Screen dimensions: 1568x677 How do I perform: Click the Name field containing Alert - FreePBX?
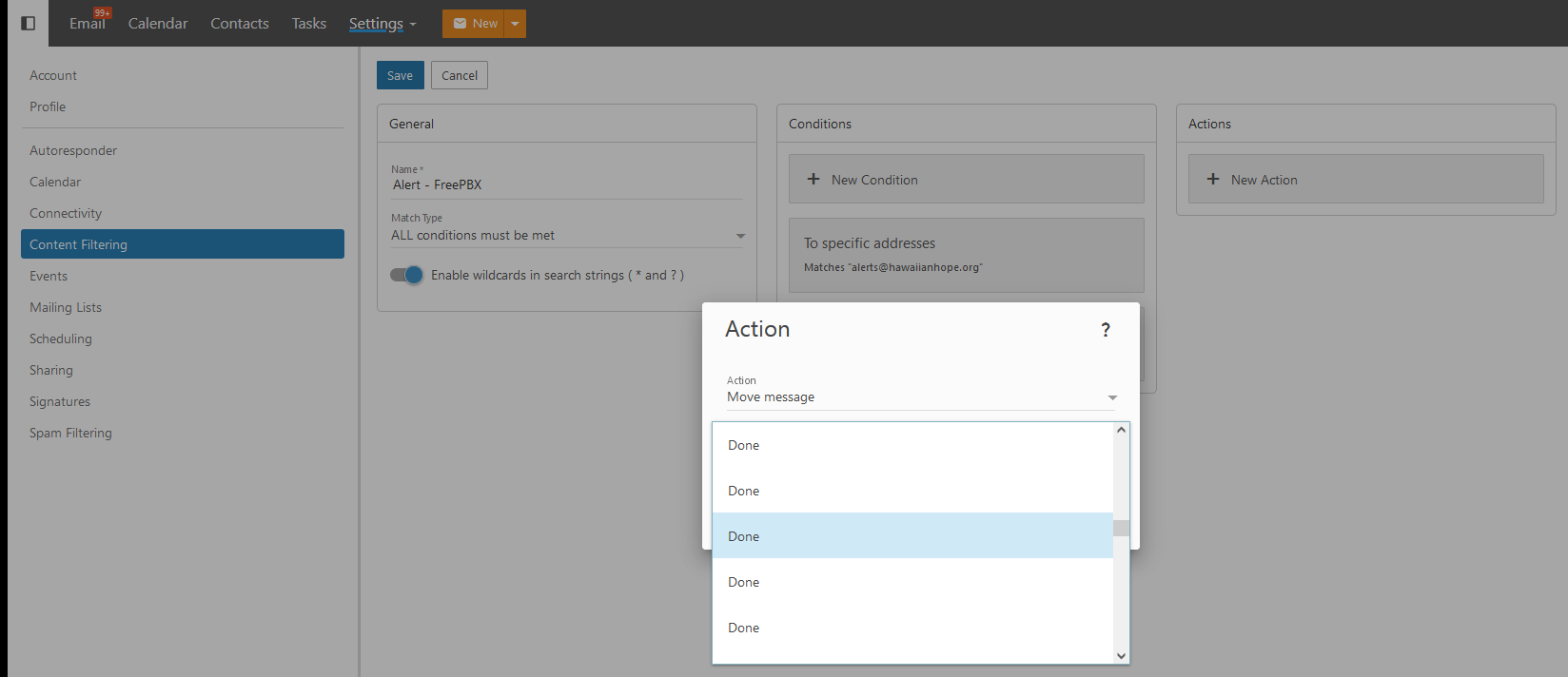(x=566, y=185)
